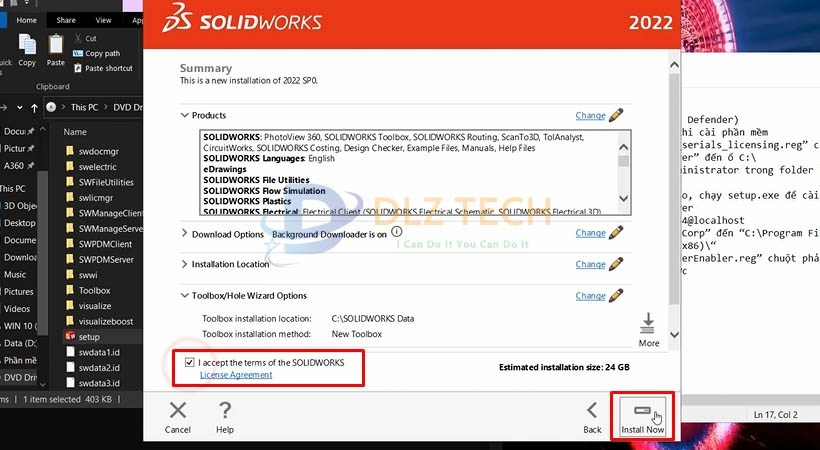820x450 pixels.
Task: Open Home tab in File Explorer
Action: tap(27, 20)
